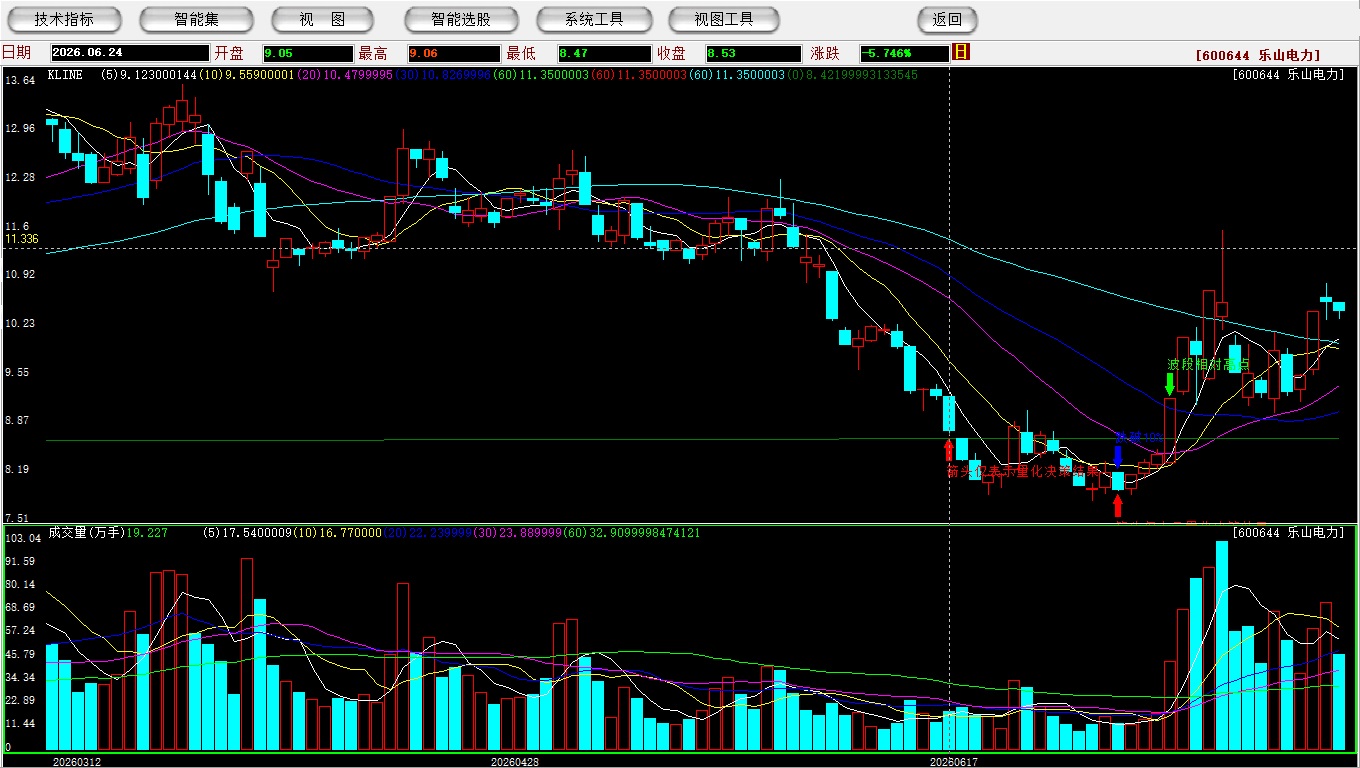The image size is (1360, 768).
Task: Click the yellow (10) MA value 9.55900001
Action: click(246, 75)
